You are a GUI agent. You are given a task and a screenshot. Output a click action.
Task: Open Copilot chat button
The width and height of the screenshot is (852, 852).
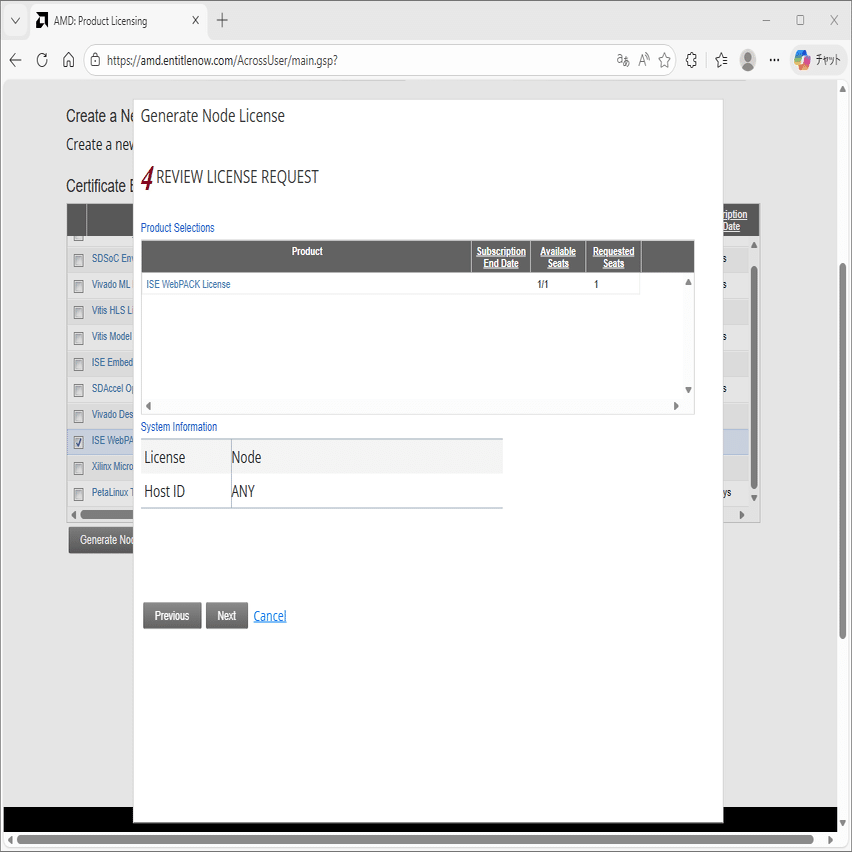click(x=817, y=60)
